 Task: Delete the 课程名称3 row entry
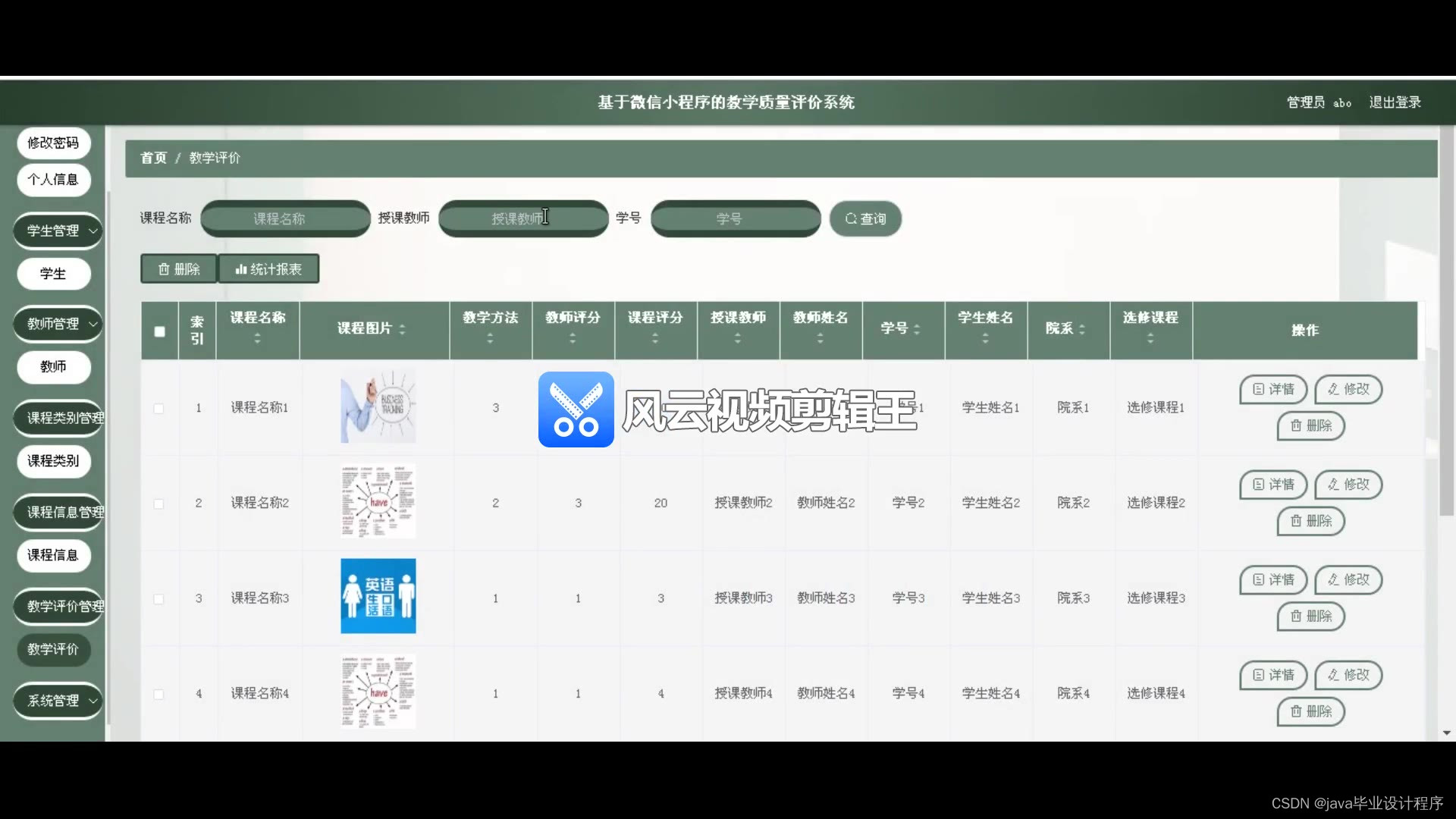(1310, 617)
